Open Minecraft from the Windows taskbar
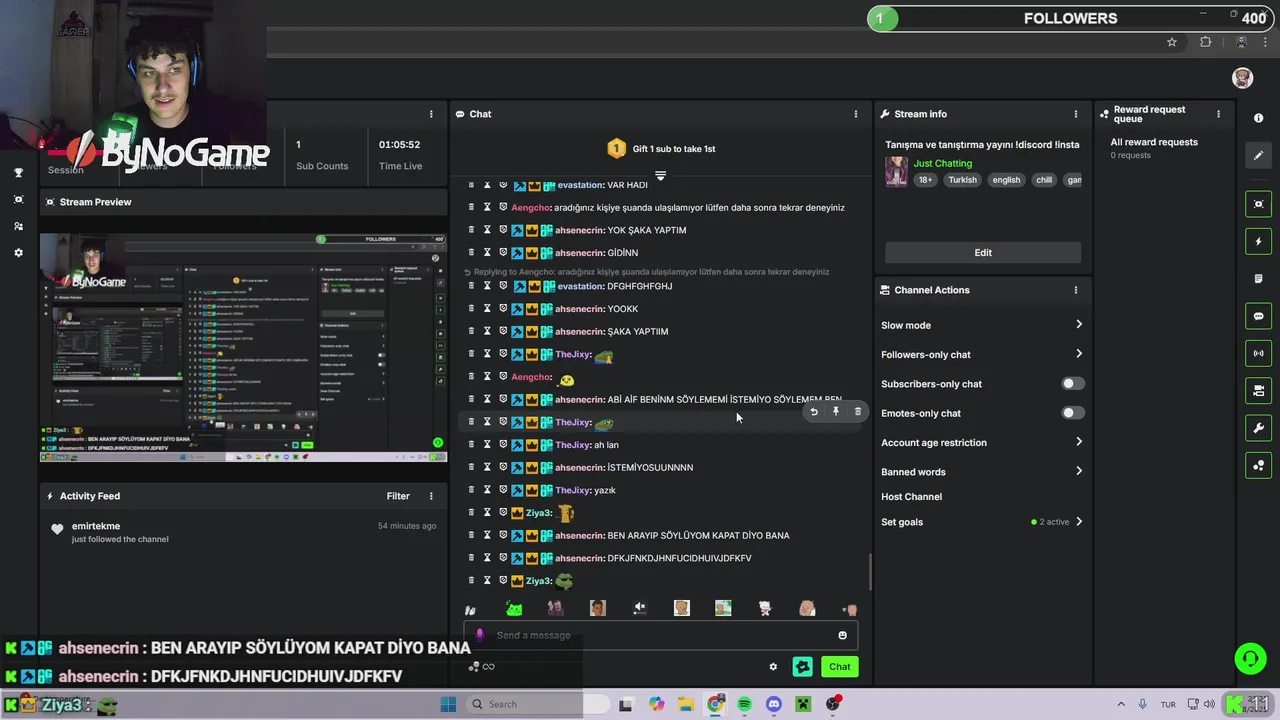Screen dimensions: 1280x720 click(803, 704)
